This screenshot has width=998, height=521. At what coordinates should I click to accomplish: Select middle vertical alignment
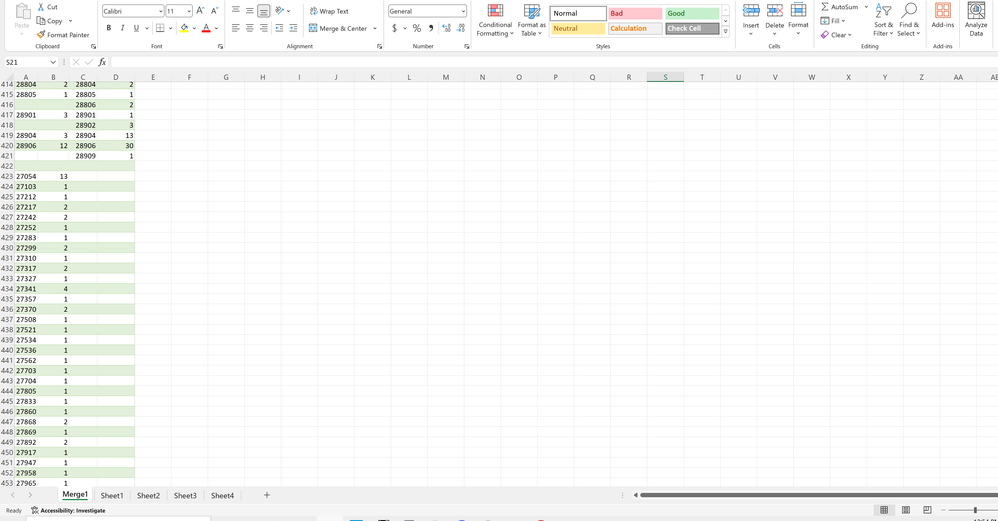(250, 11)
